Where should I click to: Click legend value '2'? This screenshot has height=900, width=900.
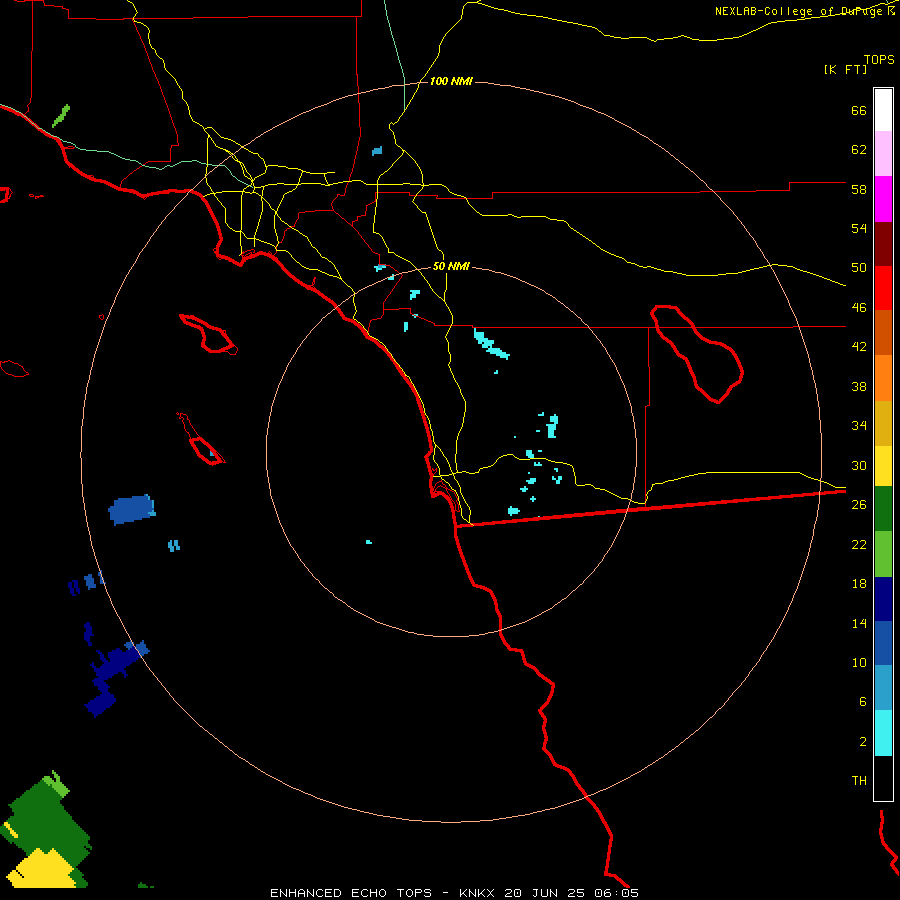coord(863,742)
